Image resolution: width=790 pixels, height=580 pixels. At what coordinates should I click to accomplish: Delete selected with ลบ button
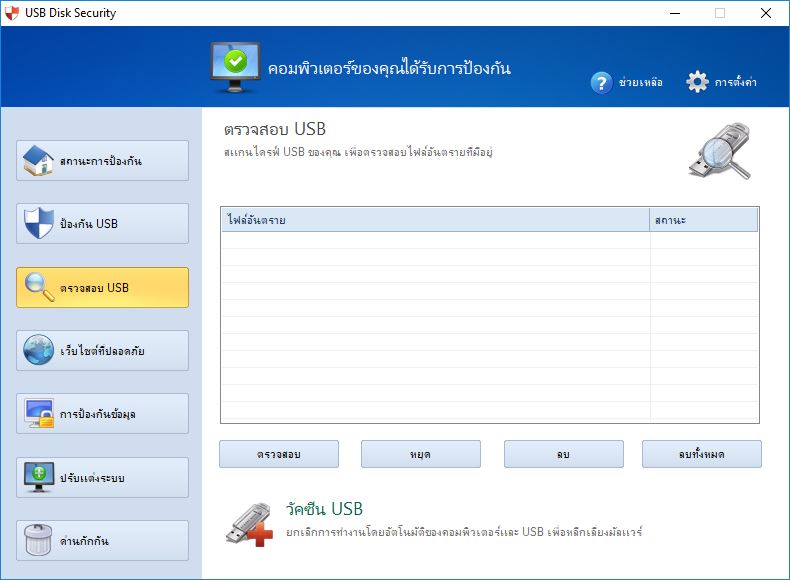564,454
